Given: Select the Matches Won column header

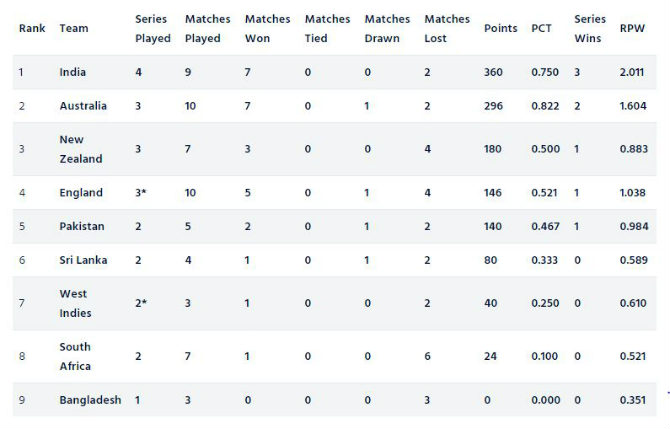Looking at the screenshot, I should point(267,29).
